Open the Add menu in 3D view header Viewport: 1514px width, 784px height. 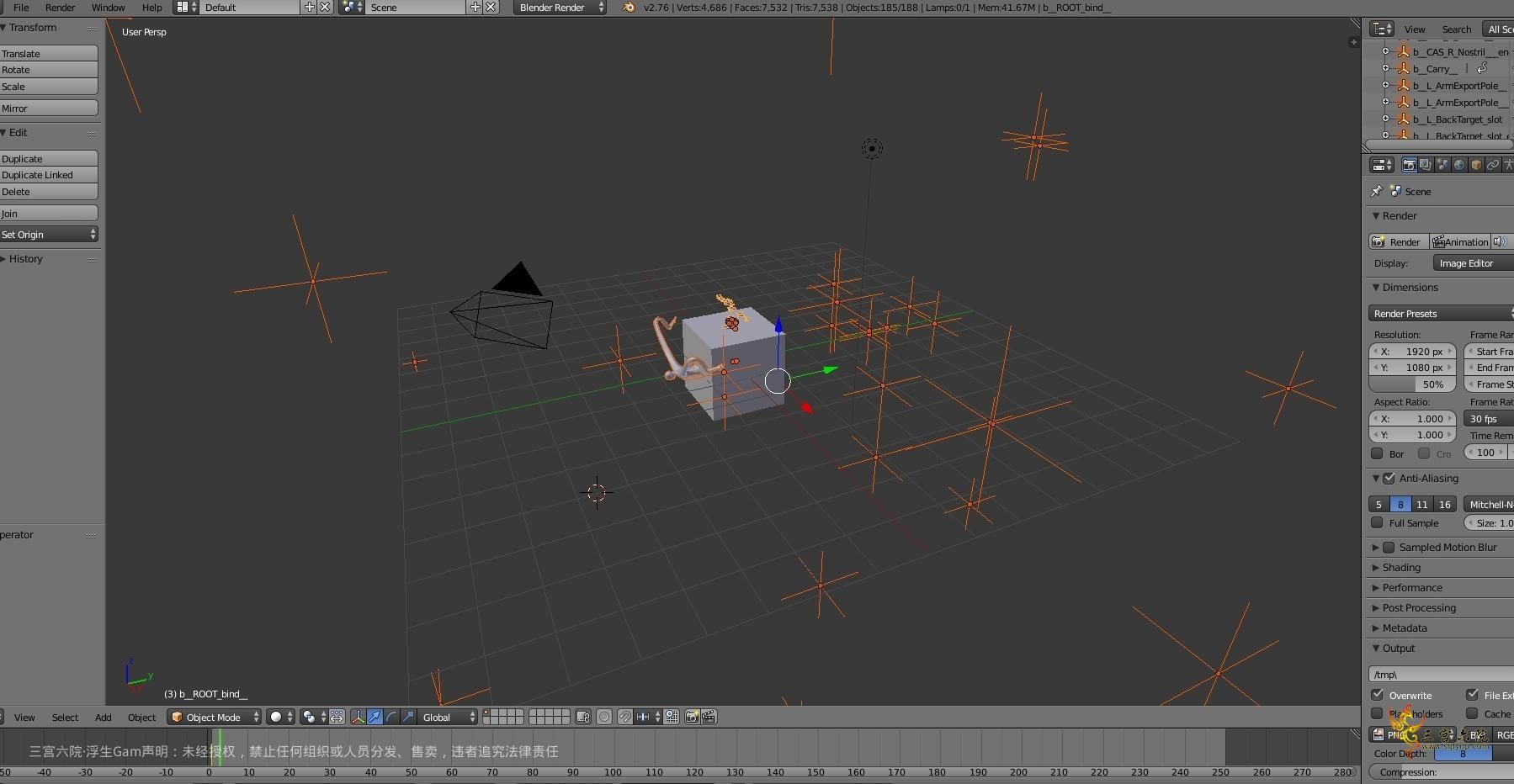[103, 717]
